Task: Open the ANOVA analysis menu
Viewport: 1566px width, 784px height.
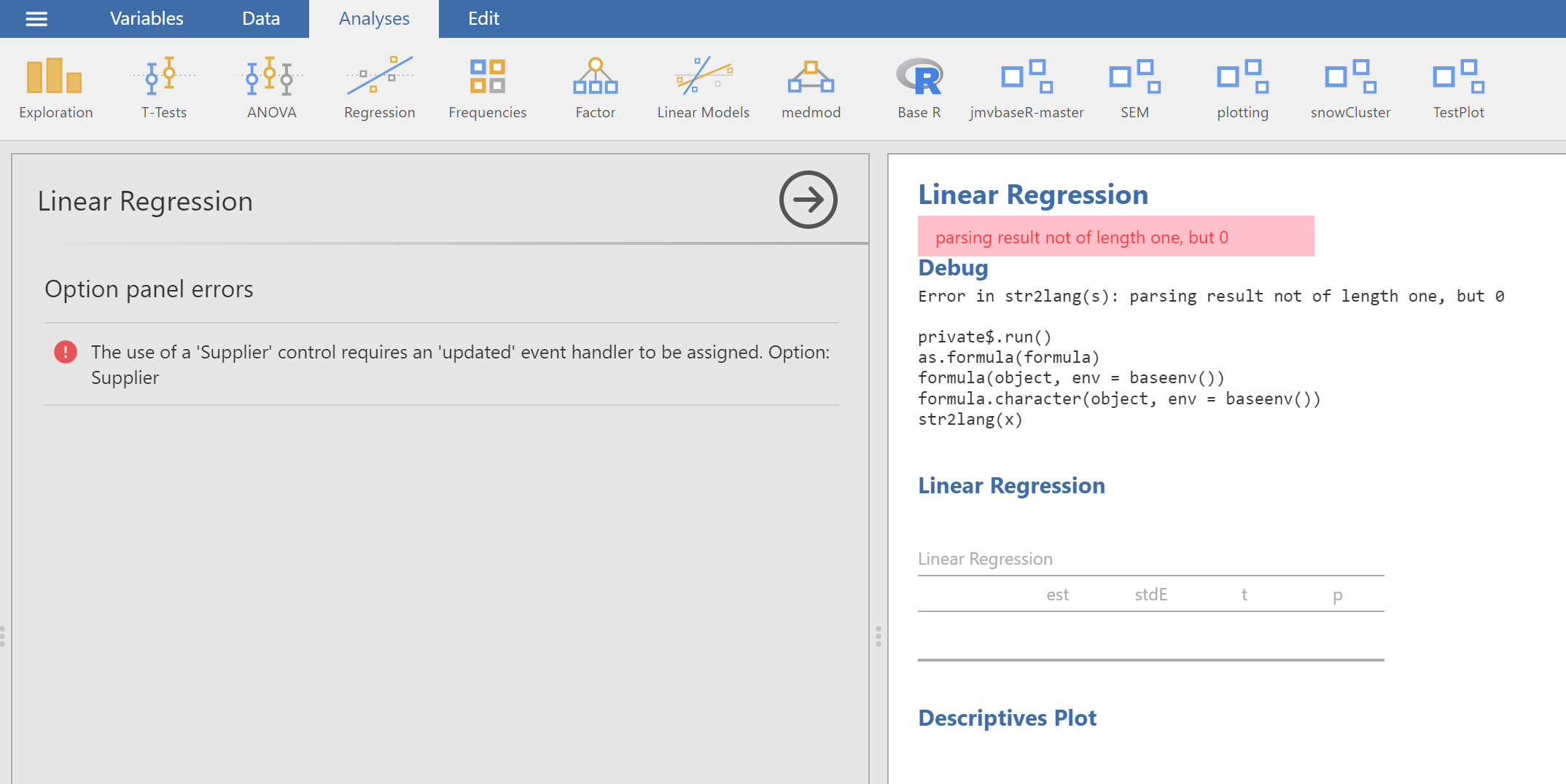Action: tap(271, 87)
